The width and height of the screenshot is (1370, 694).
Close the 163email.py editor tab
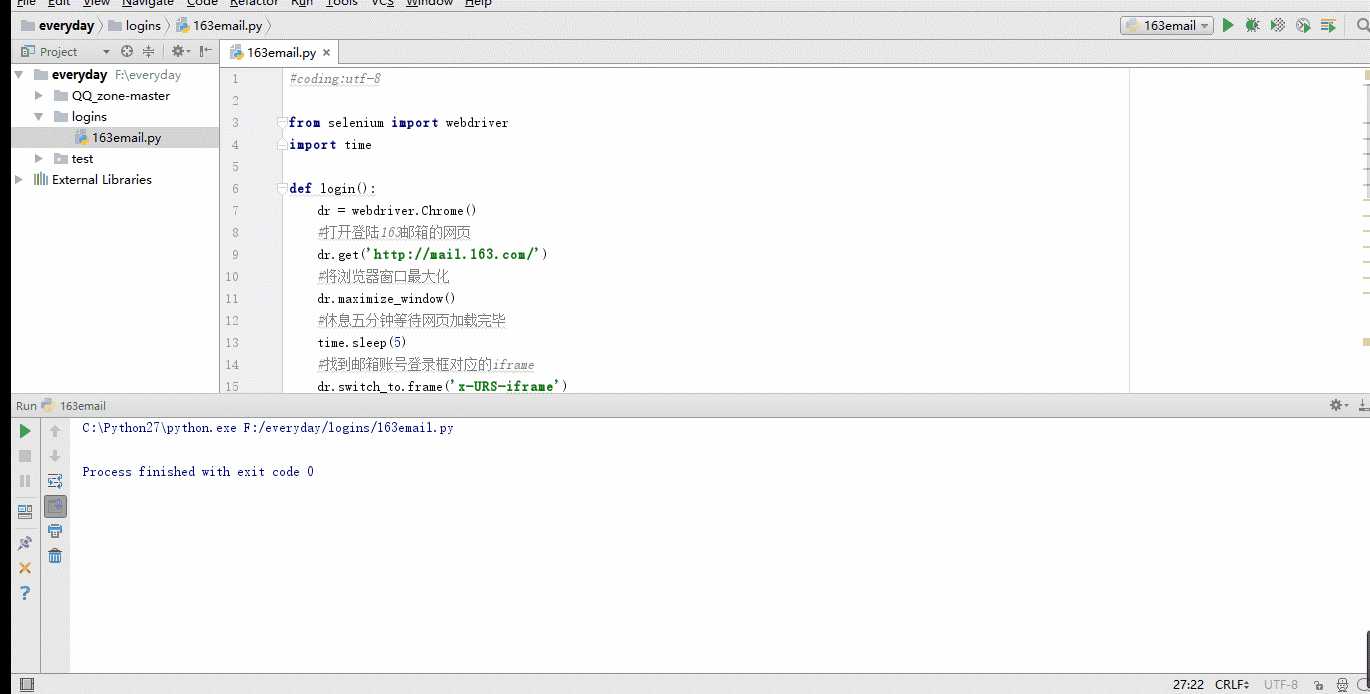click(326, 53)
